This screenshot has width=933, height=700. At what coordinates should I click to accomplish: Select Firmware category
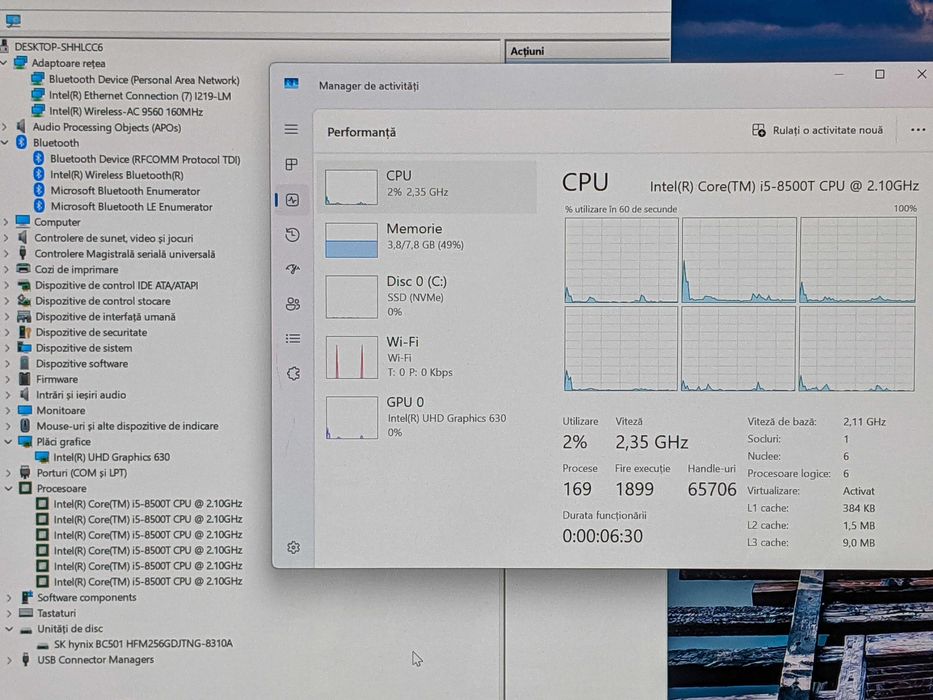point(57,379)
